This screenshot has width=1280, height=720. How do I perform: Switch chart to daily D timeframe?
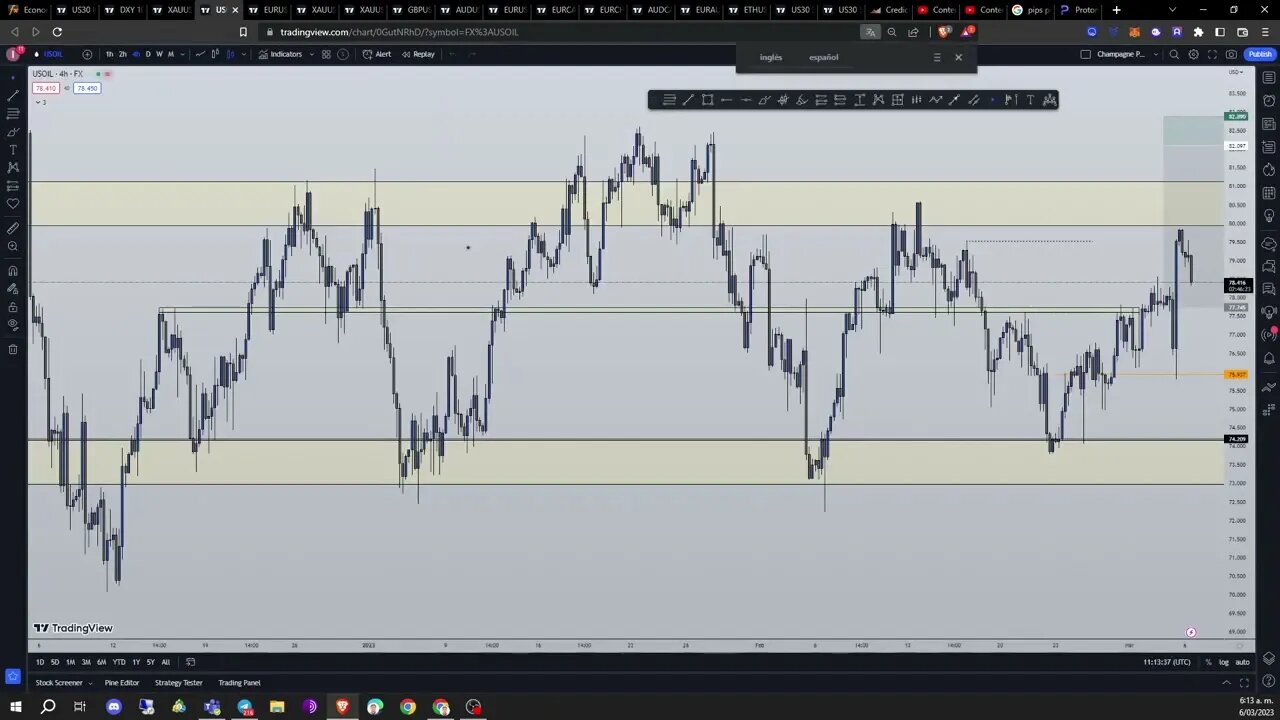pyautogui.click(x=147, y=54)
